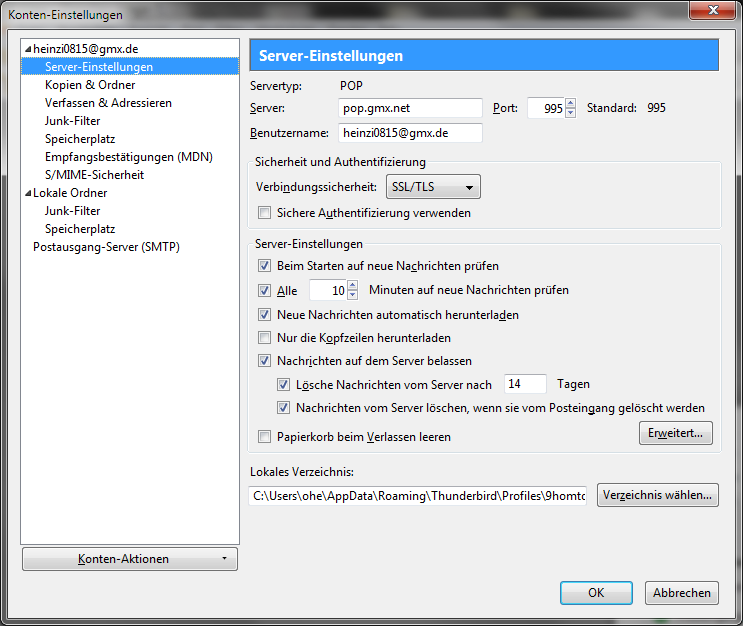This screenshot has width=743, height=626.
Task: Cancel with the Abbrechen button
Action: [x=682, y=593]
